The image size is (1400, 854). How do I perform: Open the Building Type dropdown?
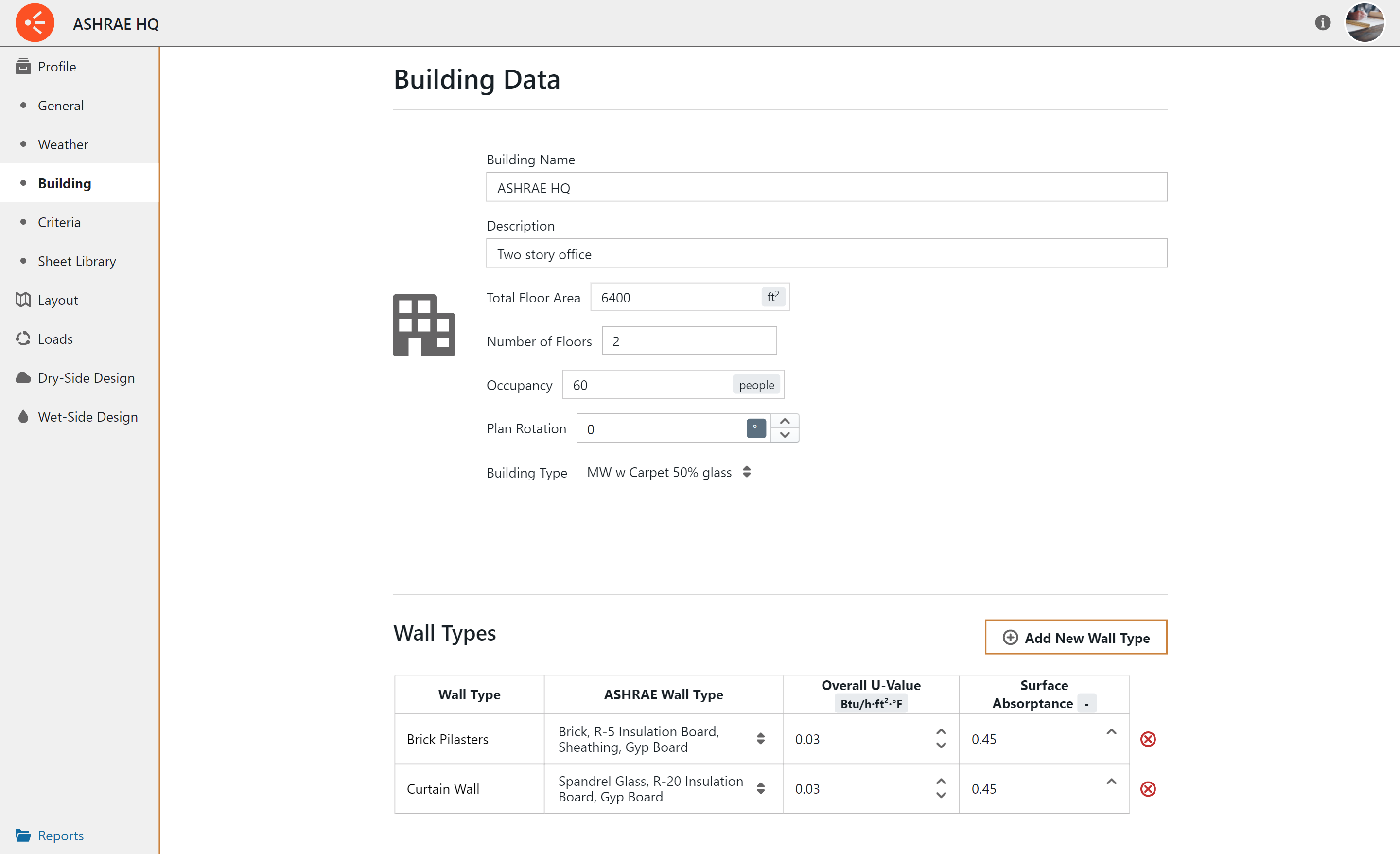coord(668,473)
